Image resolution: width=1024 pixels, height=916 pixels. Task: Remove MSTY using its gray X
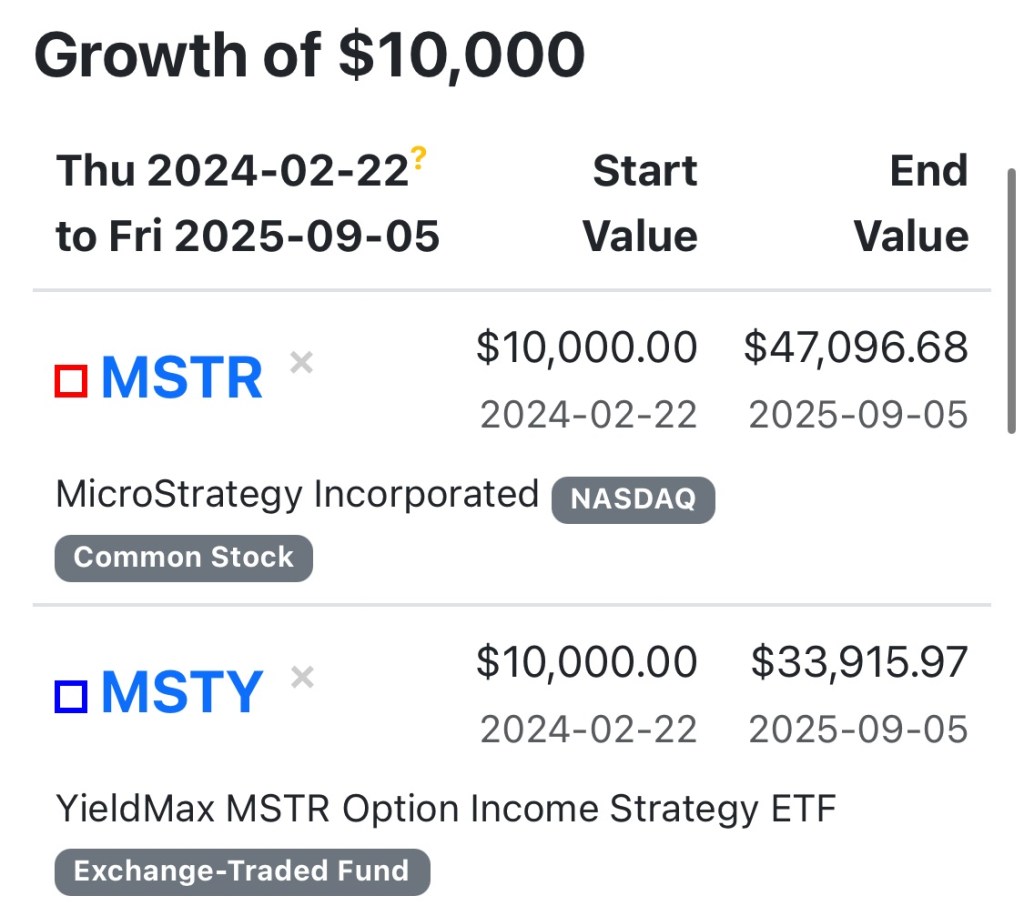(x=301, y=678)
